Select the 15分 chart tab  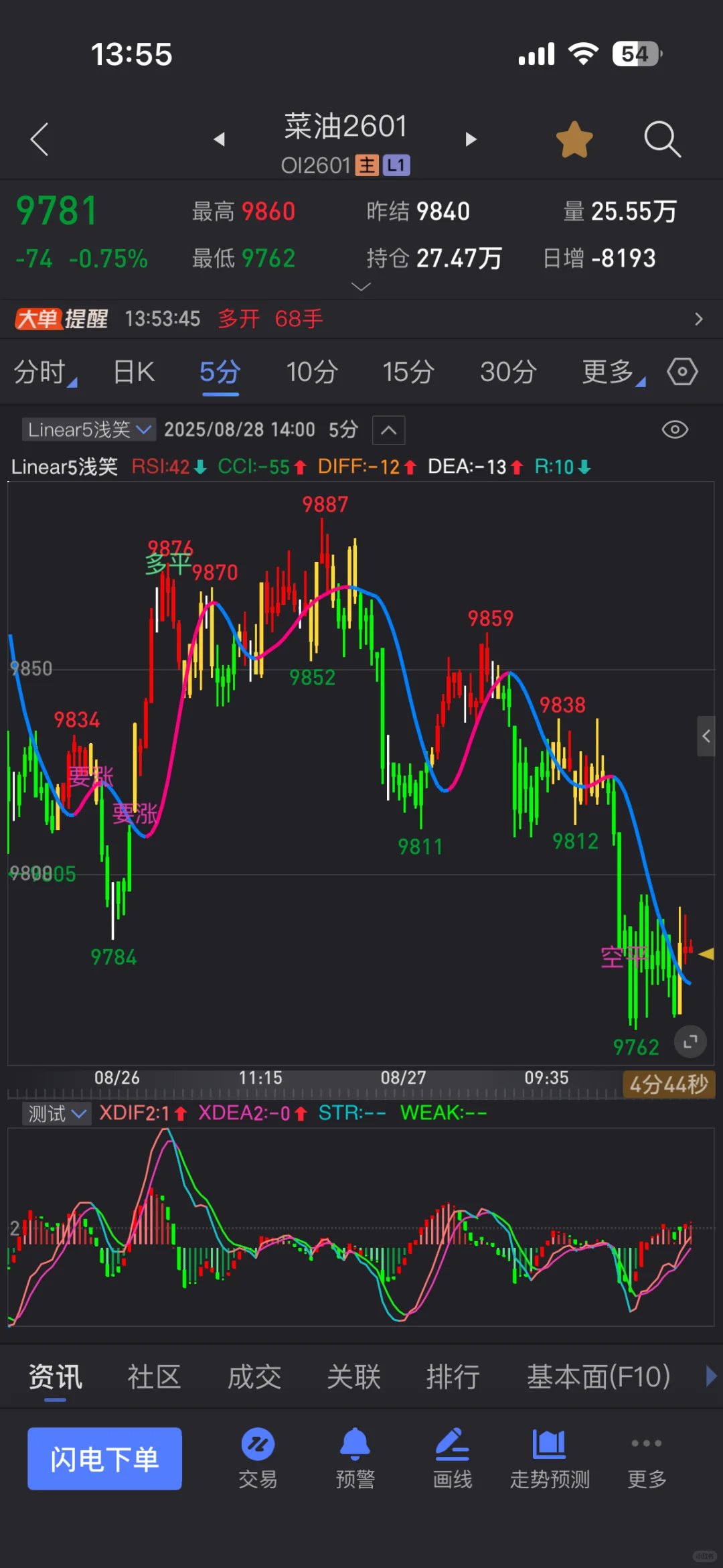pos(408,372)
